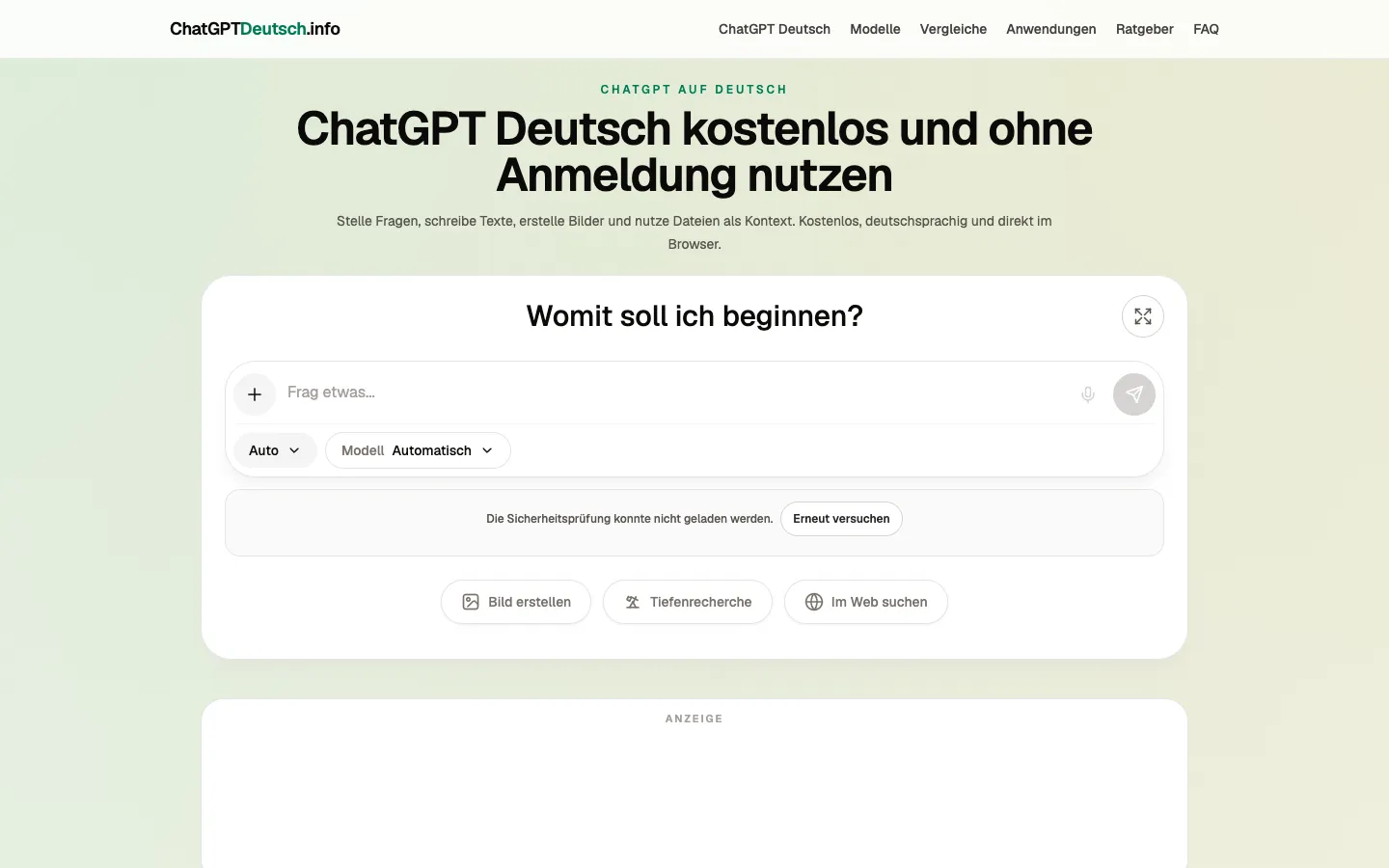The width and height of the screenshot is (1389, 868).
Task: Open the Auto mode dropdown
Action: click(x=275, y=450)
